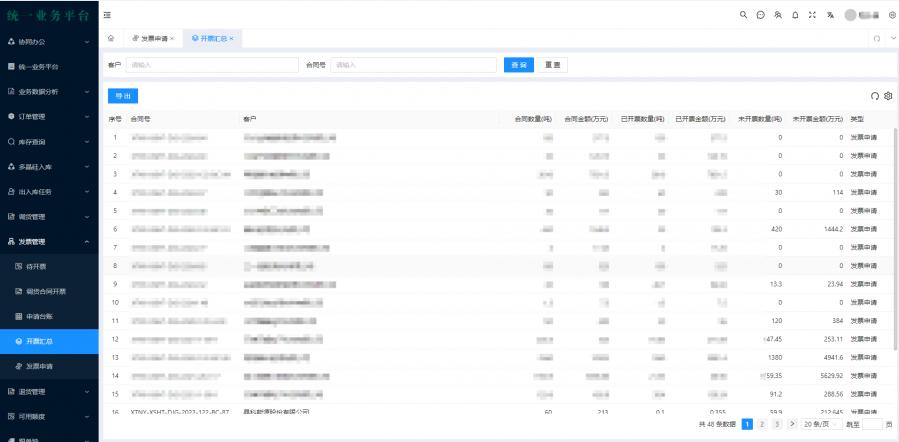The image size is (899, 442).
Task: Click the 导出 export button
Action: pos(122,96)
